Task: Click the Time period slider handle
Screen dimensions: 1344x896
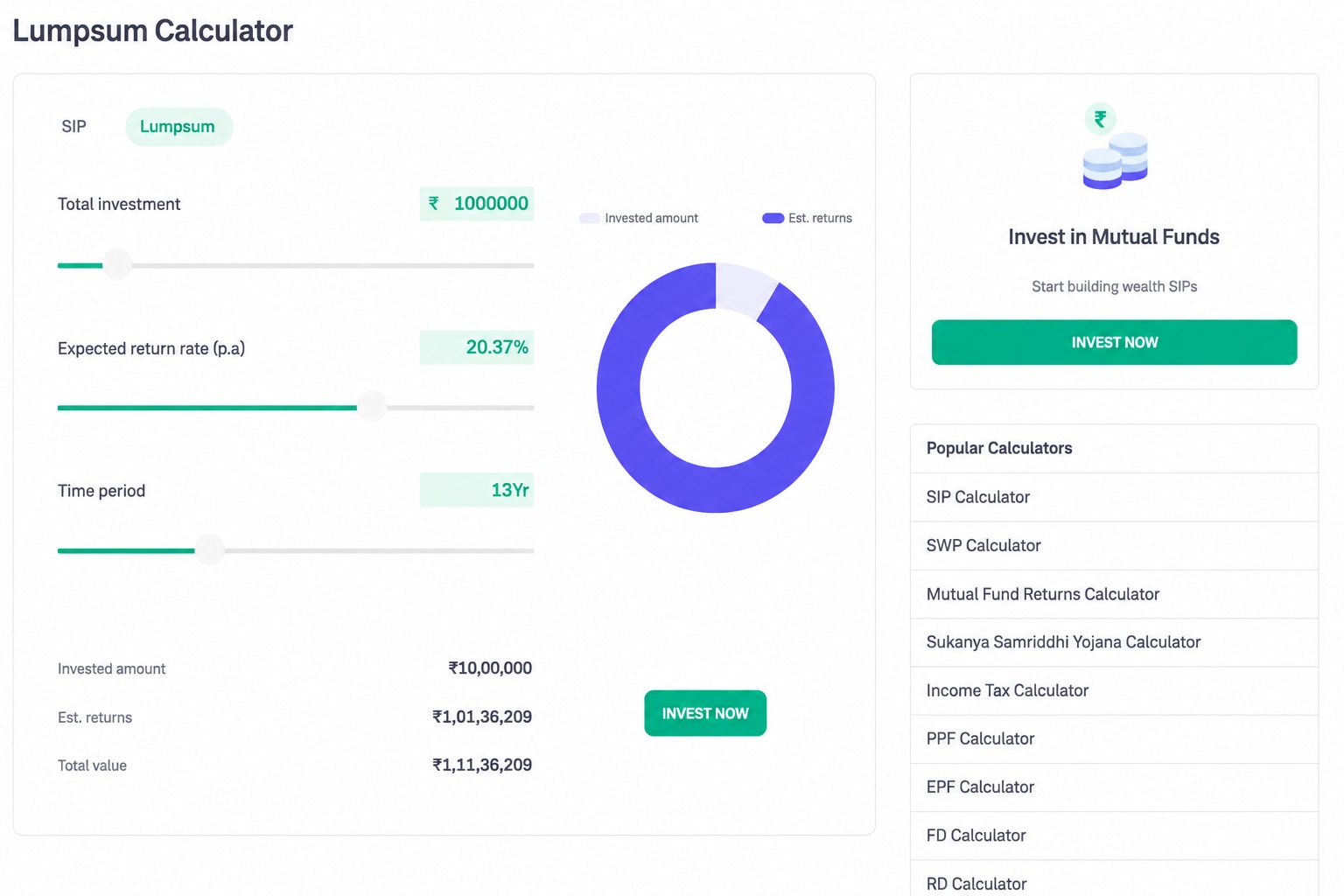Action: (210, 550)
